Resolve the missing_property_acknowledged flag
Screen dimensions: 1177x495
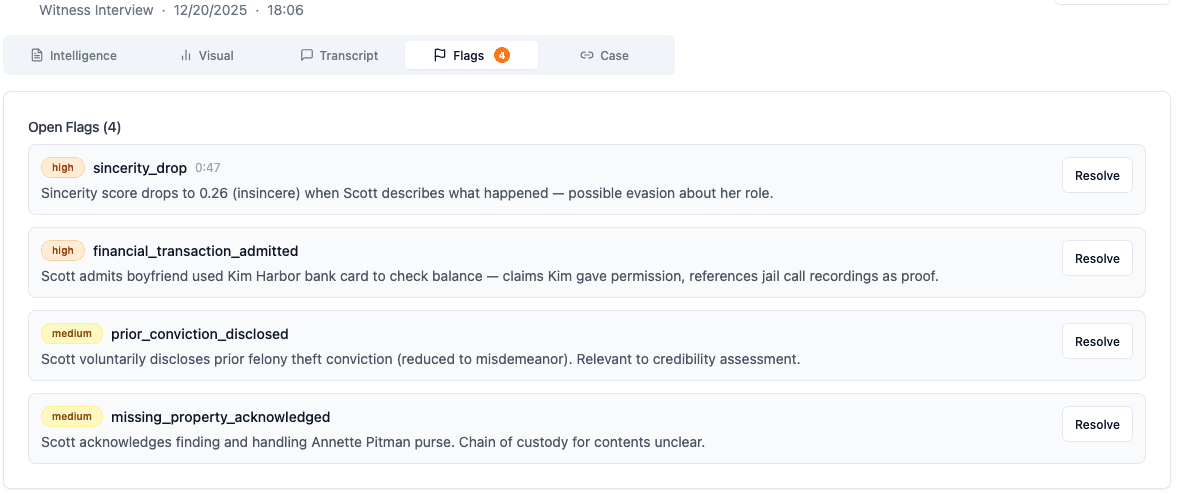(x=1097, y=425)
